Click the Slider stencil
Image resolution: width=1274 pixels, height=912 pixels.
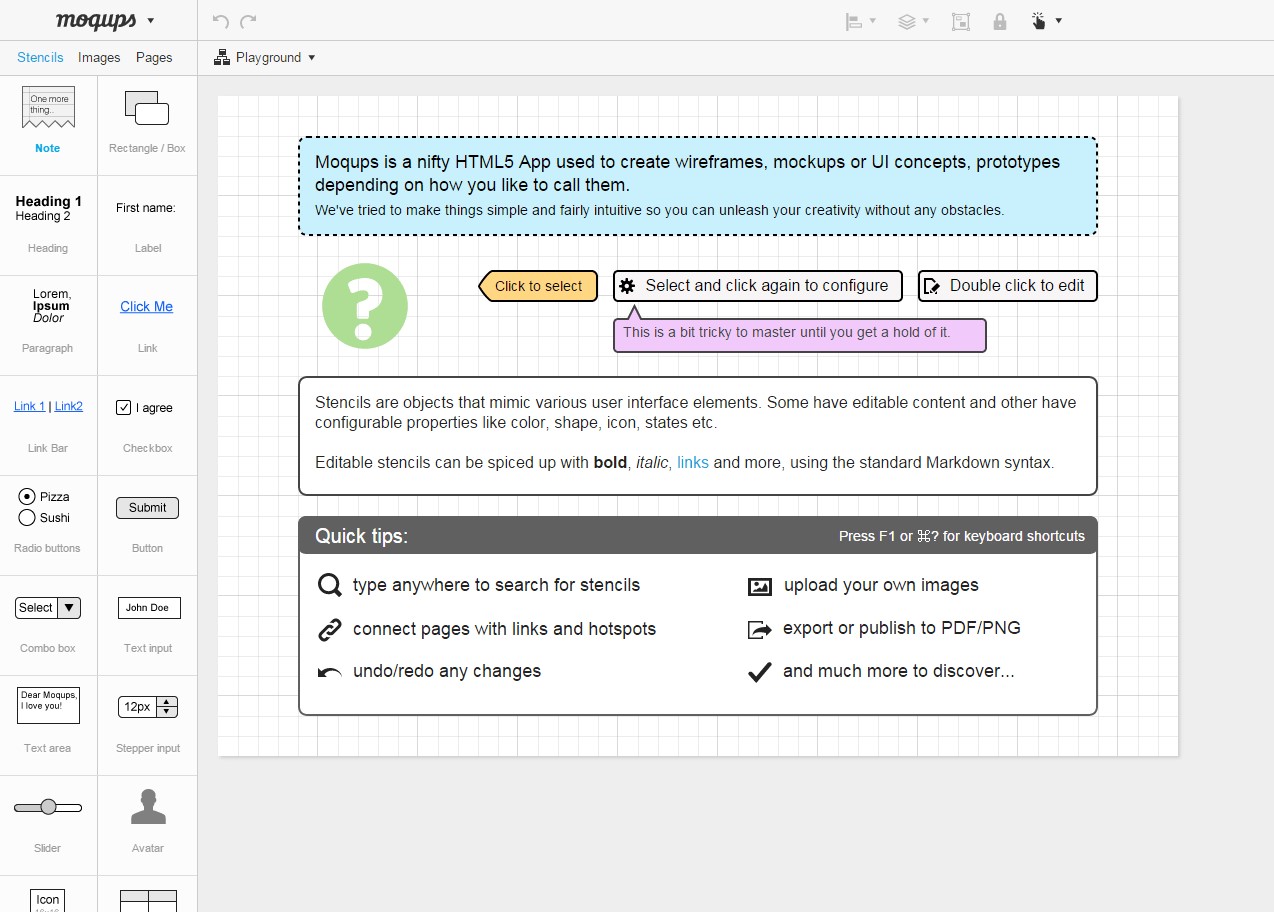click(x=48, y=807)
